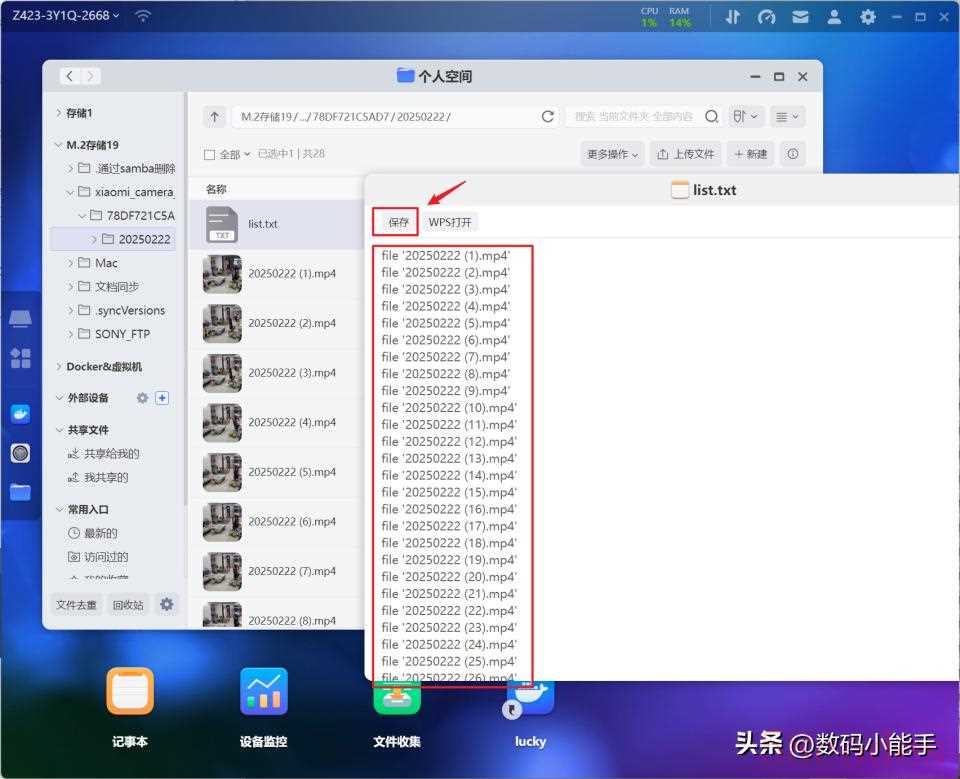Image resolution: width=960 pixels, height=779 pixels.
Task: Click the file search input field
Action: pyautogui.click(x=634, y=117)
